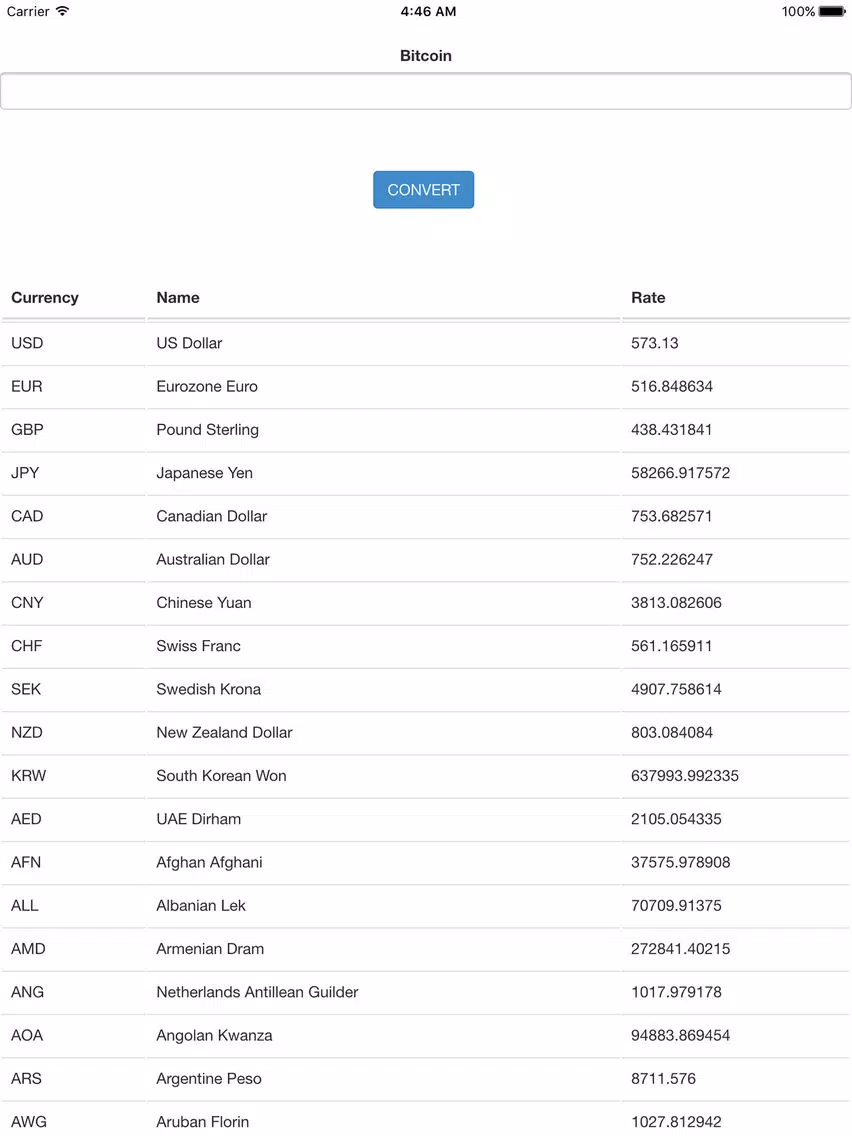The width and height of the screenshot is (852, 1136).
Task: Select the Chinese Yuan name cell
Action: coord(204,603)
